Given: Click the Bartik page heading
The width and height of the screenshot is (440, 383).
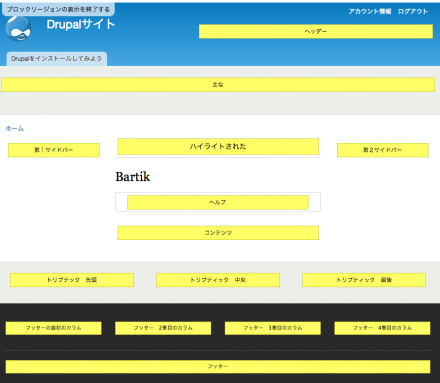Looking at the screenshot, I should click(133, 177).
